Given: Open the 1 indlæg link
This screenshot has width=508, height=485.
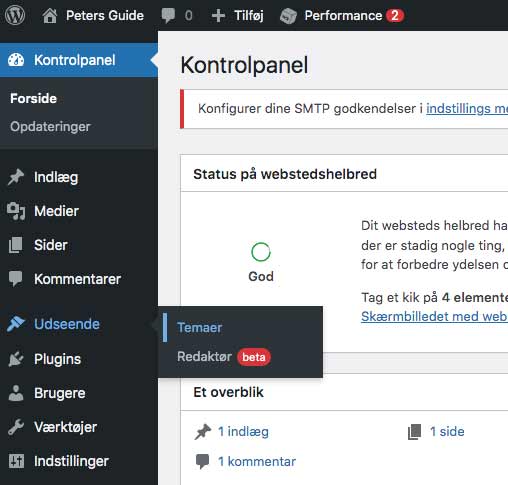Looking at the screenshot, I should 243,432.
